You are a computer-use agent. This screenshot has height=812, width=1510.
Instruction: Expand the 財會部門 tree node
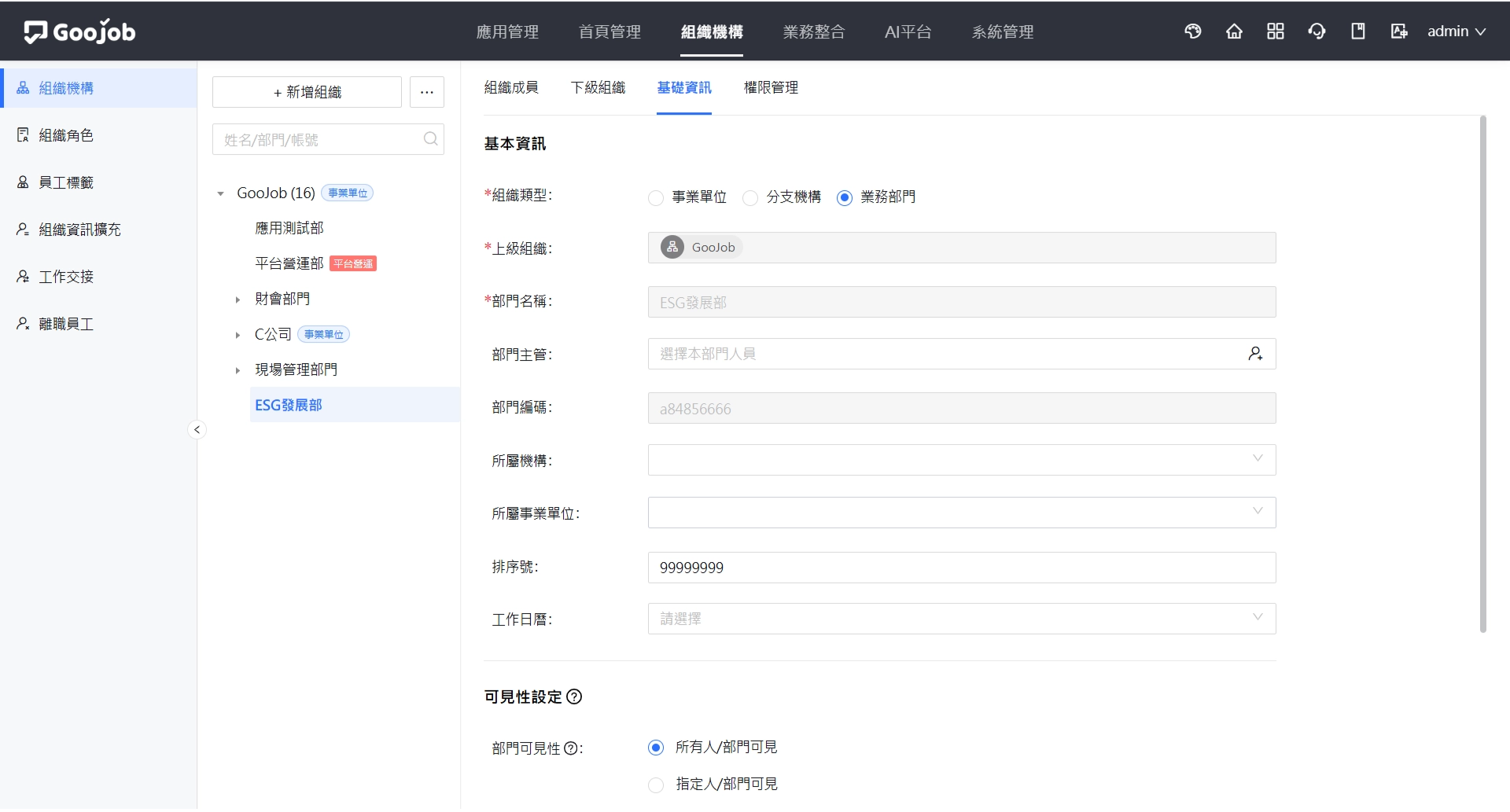[x=238, y=299]
